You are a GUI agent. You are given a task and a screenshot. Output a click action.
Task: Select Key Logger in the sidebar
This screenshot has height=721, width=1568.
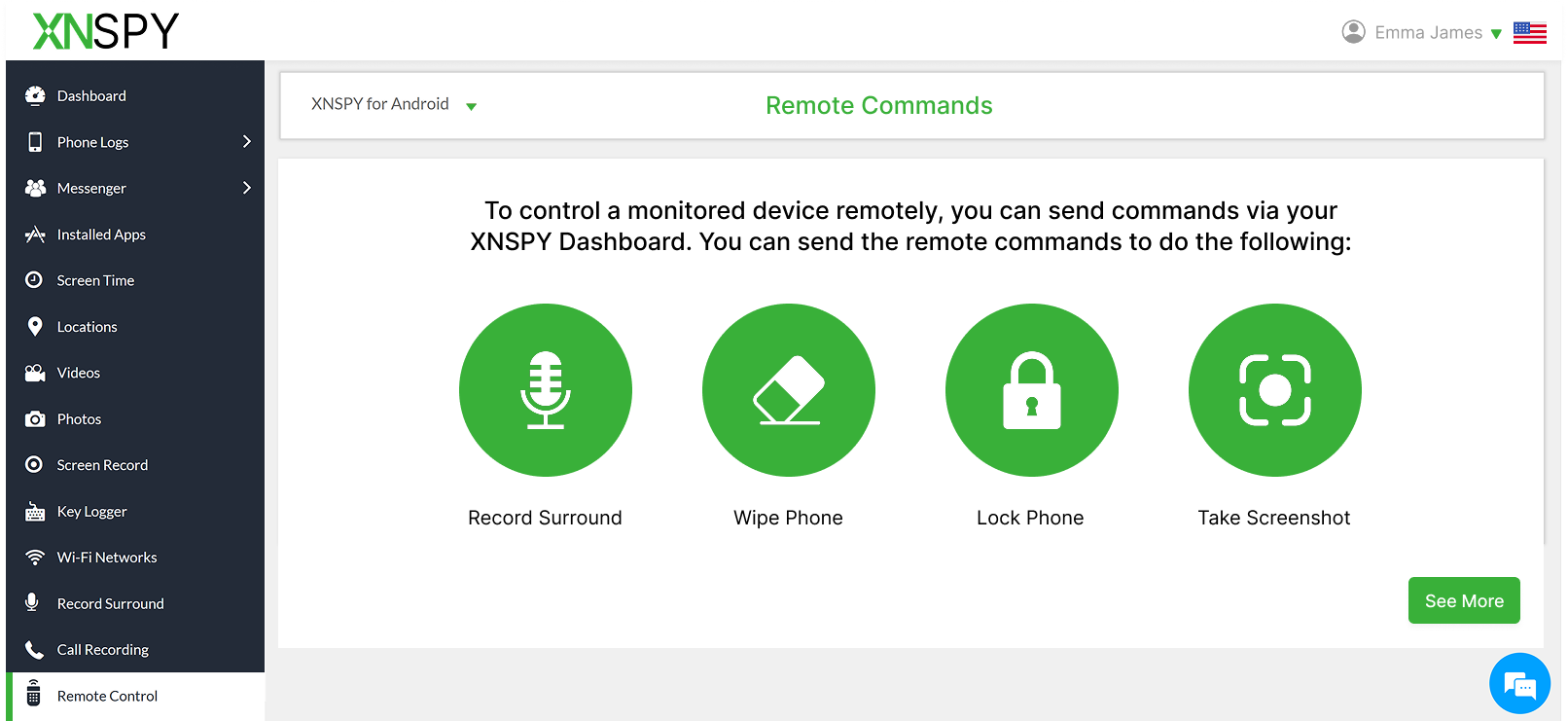coord(135,512)
